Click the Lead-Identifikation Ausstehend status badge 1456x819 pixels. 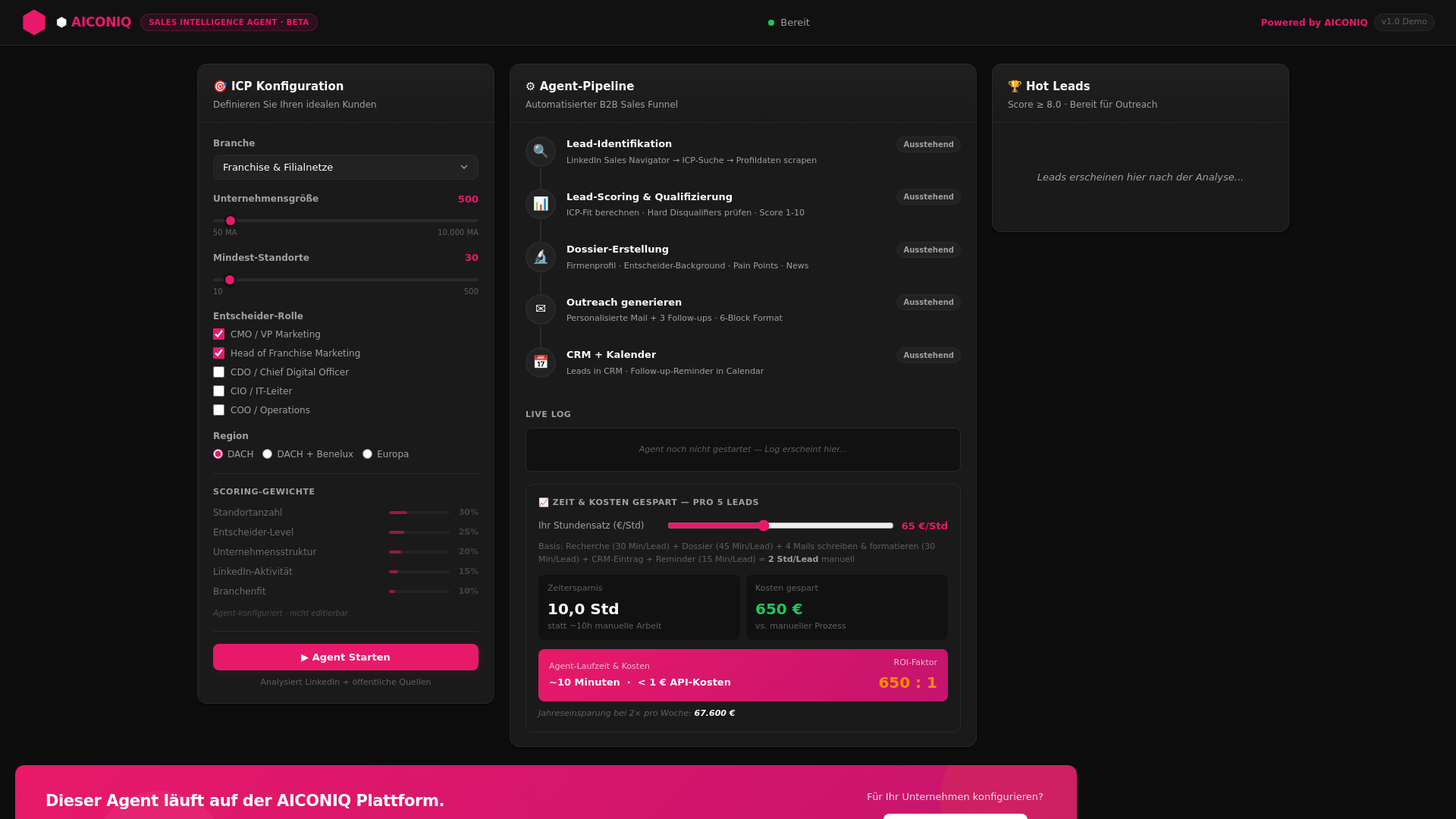pos(928,145)
